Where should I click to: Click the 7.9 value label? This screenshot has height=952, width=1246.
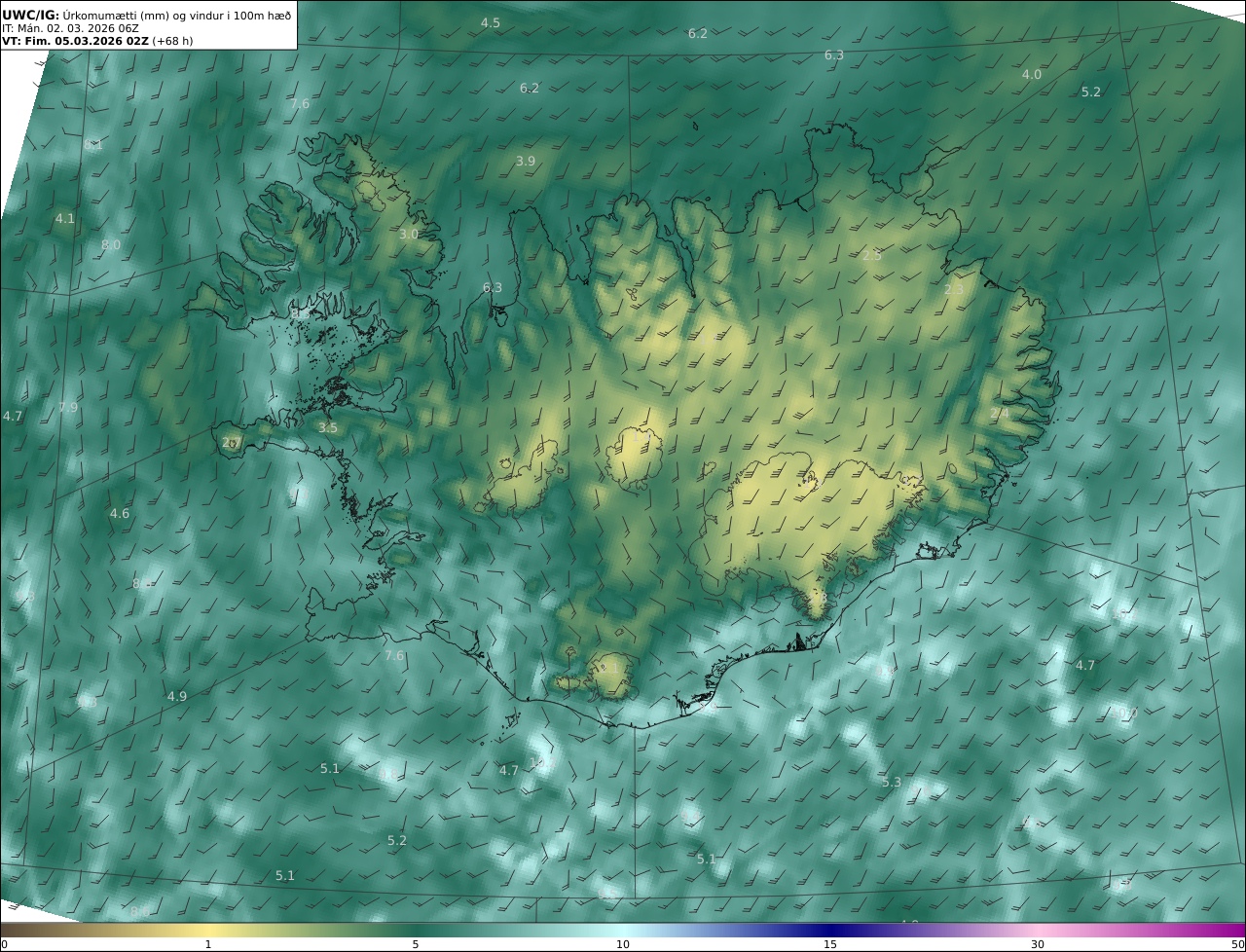tap(67, 407)
